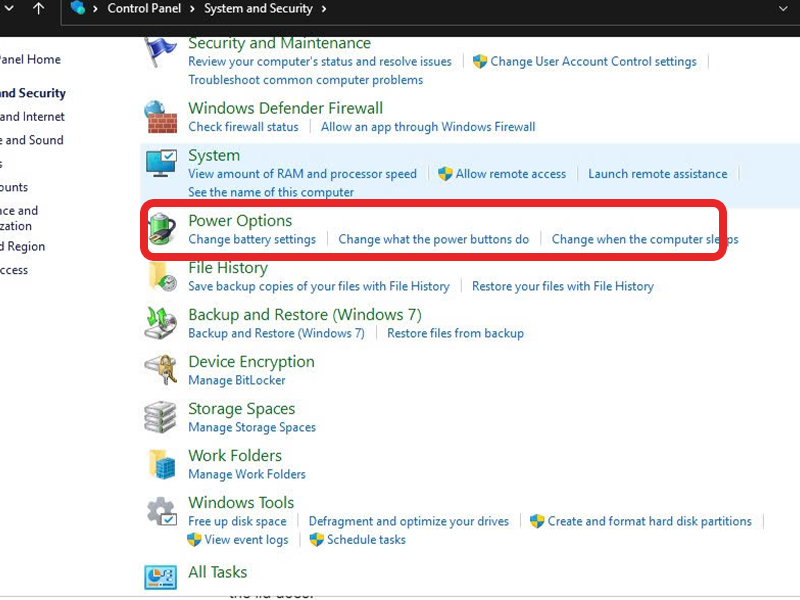The height and width of the screenshot is (600, 800).
Task: Click the Windows Tools gear icon
Action: click(x=161, y=512)
